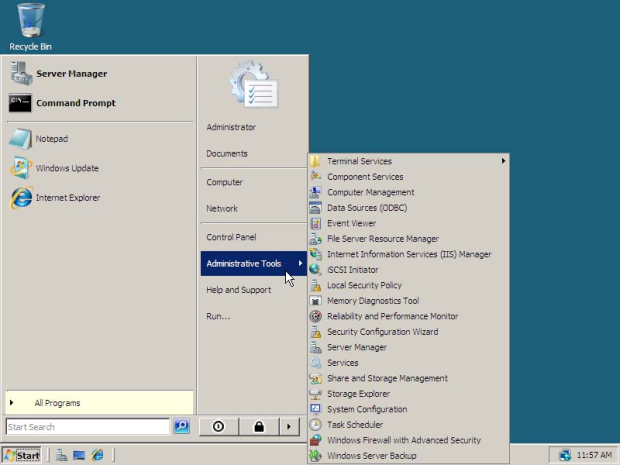Open Help and Support
Screen dimensions: 620x465
pos(238,290)
